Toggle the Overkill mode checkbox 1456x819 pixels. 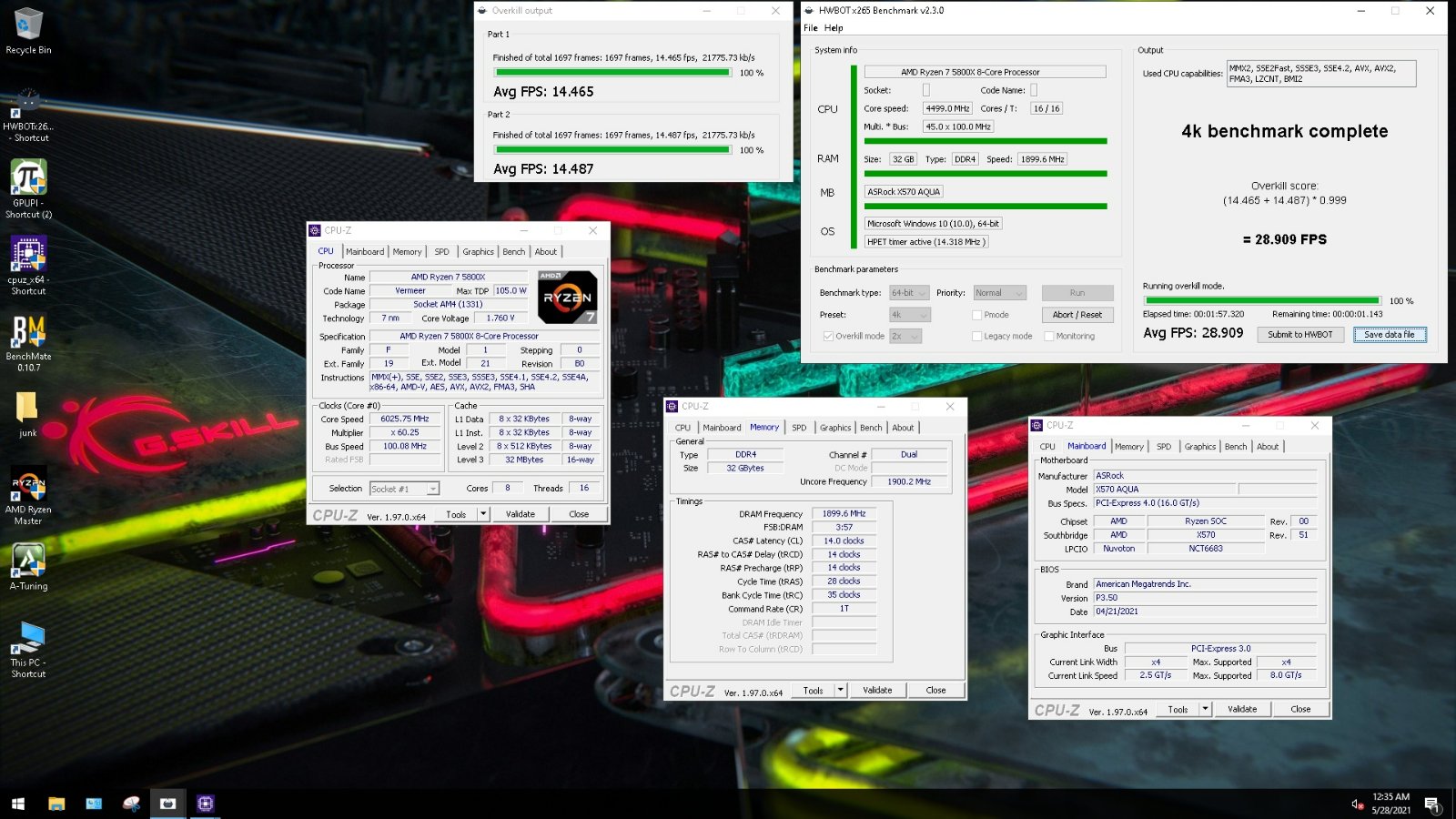coord(828,336)
